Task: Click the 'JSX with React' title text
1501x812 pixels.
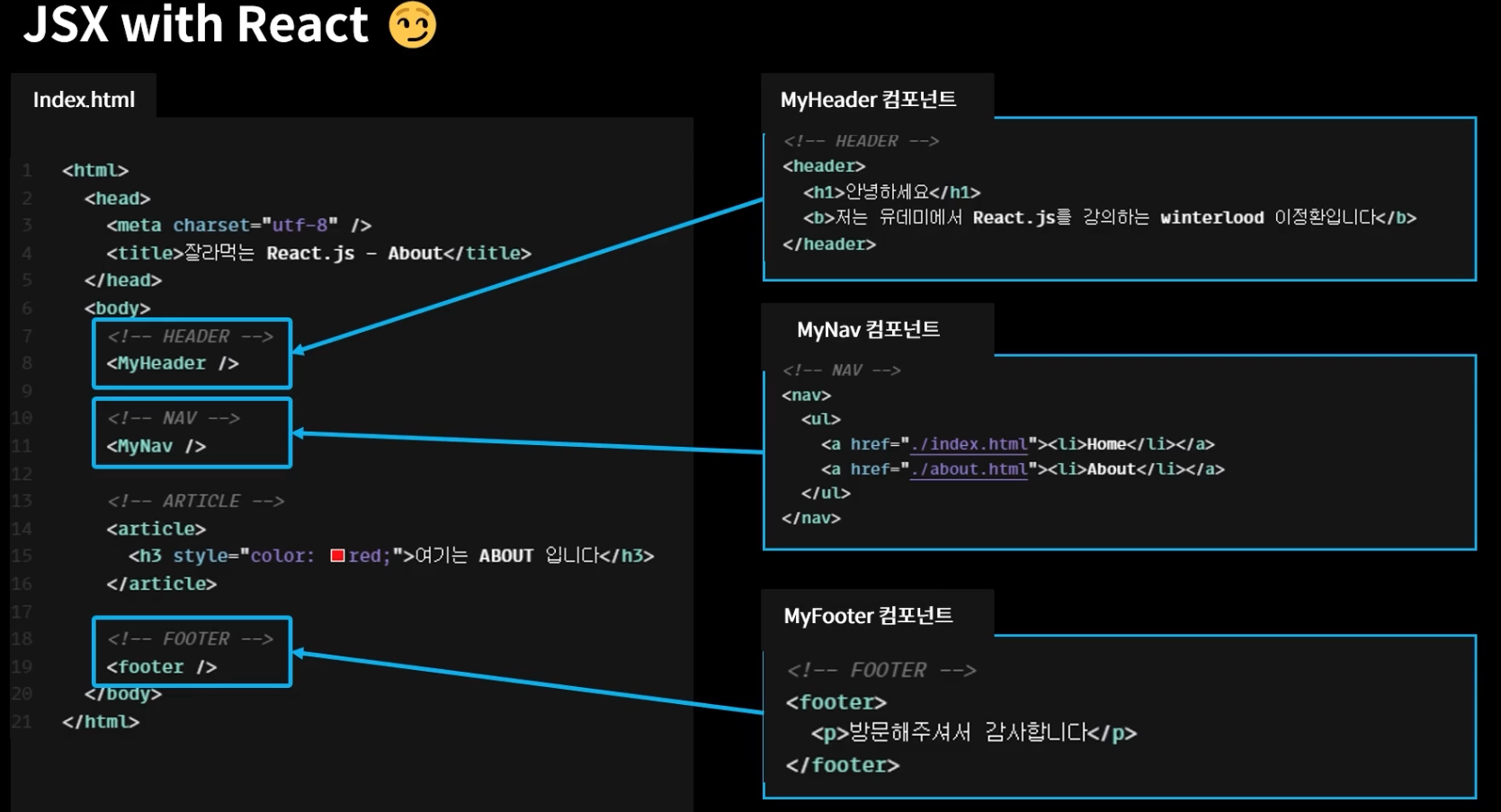Action: pos(195,24)
